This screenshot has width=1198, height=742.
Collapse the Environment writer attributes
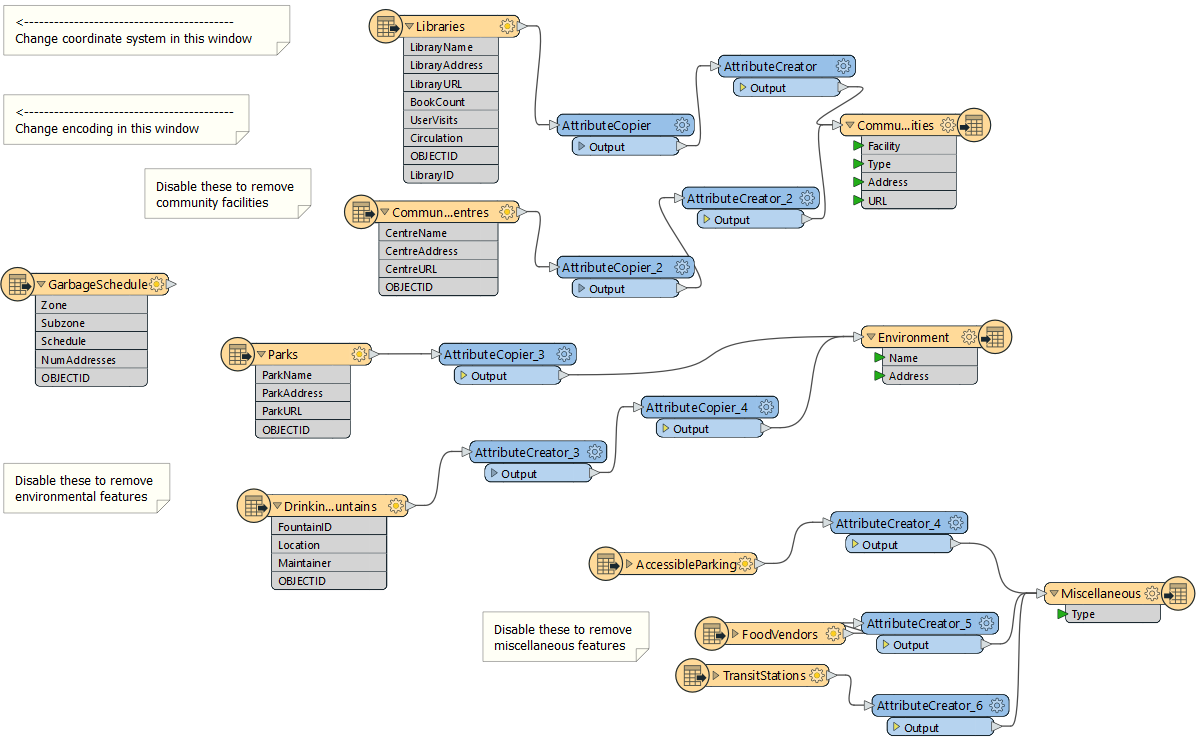pos(870,338)
